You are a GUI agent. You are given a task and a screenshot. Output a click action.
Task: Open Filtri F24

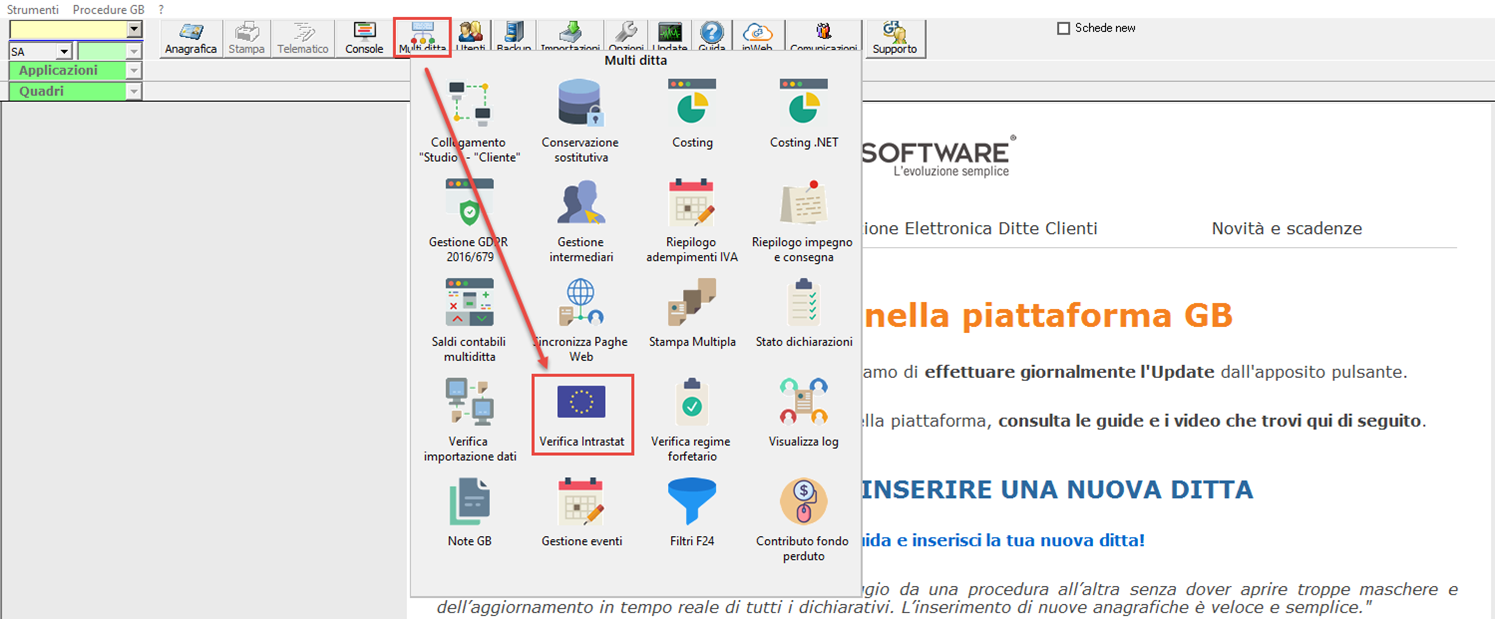(692, 513)
